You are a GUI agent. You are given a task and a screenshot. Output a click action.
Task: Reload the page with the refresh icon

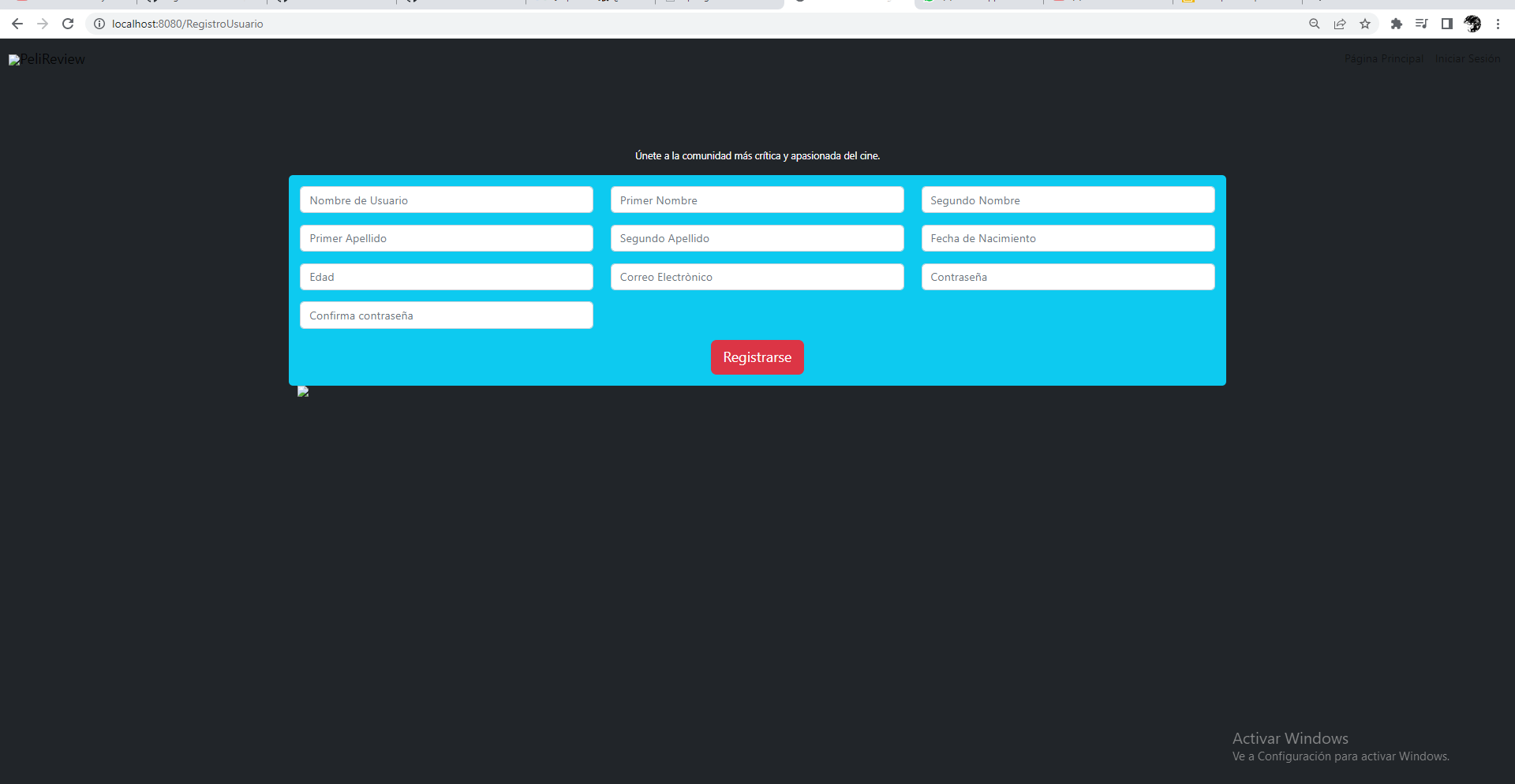(x=68, y=24)
